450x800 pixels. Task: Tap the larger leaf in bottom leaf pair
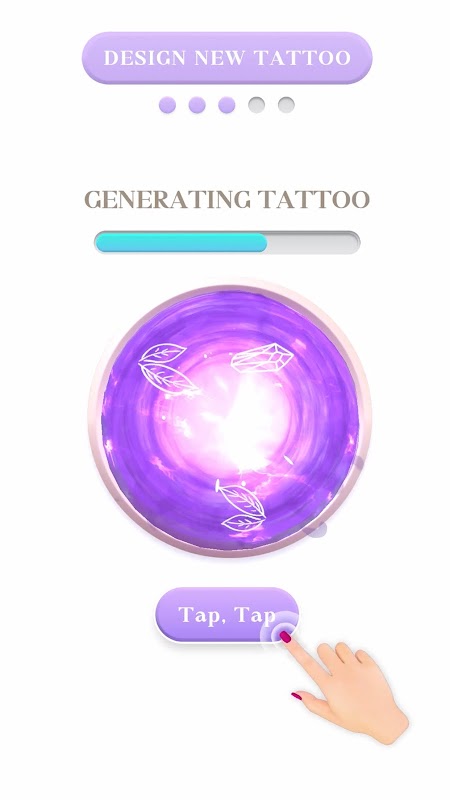click(240, 497)
